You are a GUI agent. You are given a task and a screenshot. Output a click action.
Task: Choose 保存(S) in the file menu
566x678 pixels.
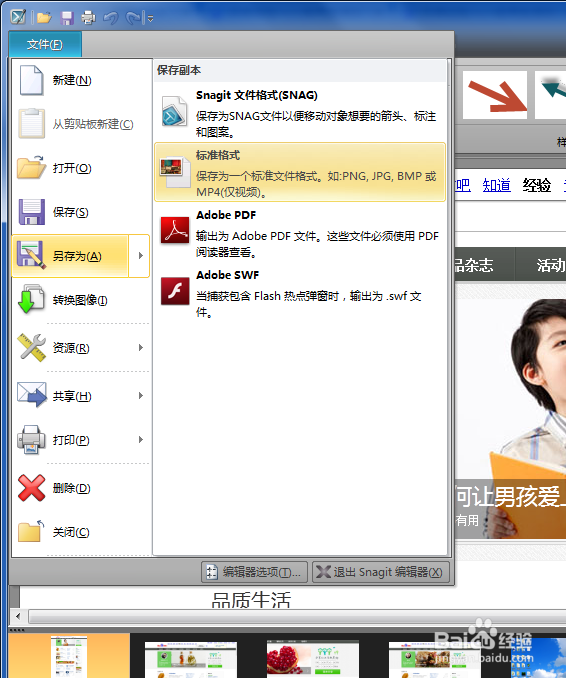point(81,212)
